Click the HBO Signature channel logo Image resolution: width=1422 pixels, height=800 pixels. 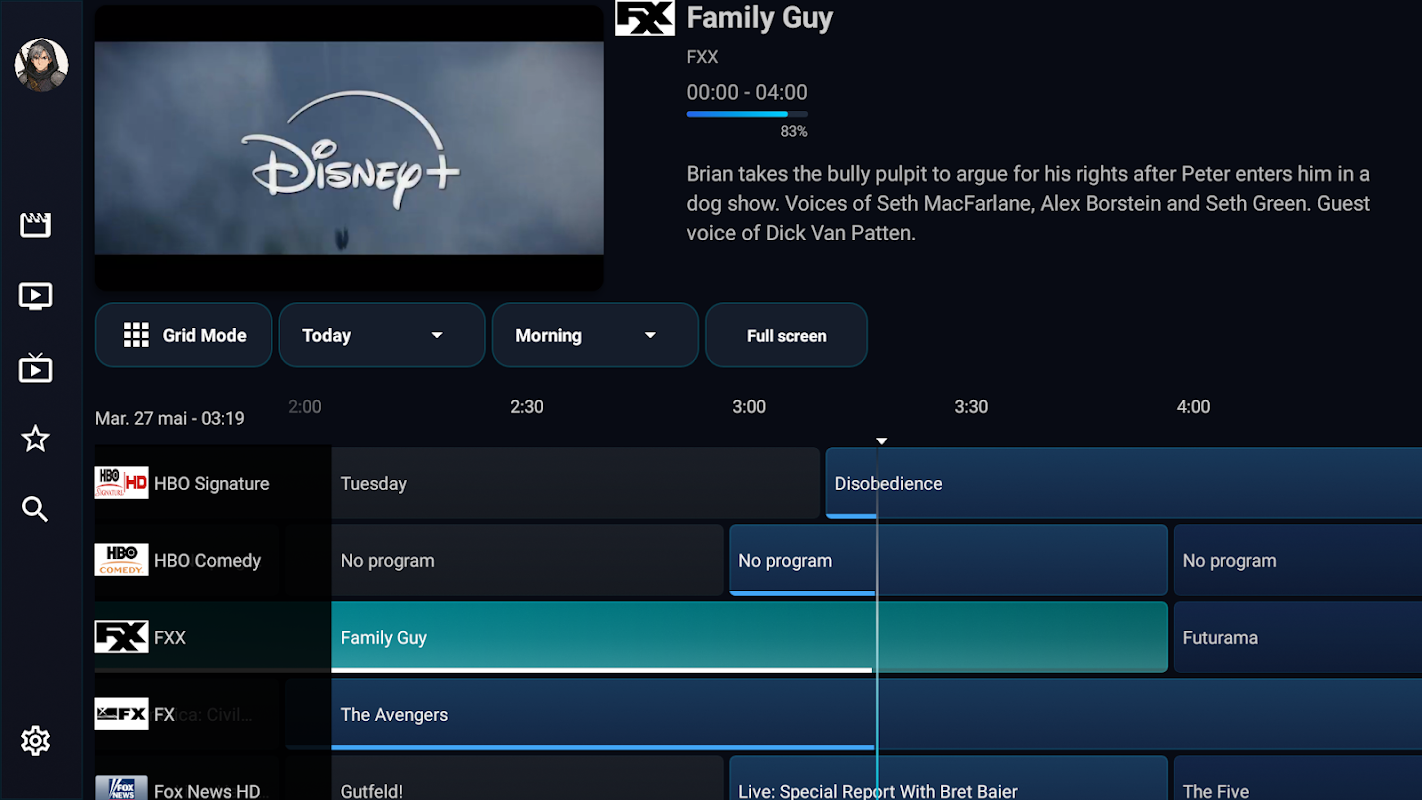[122, 483]
